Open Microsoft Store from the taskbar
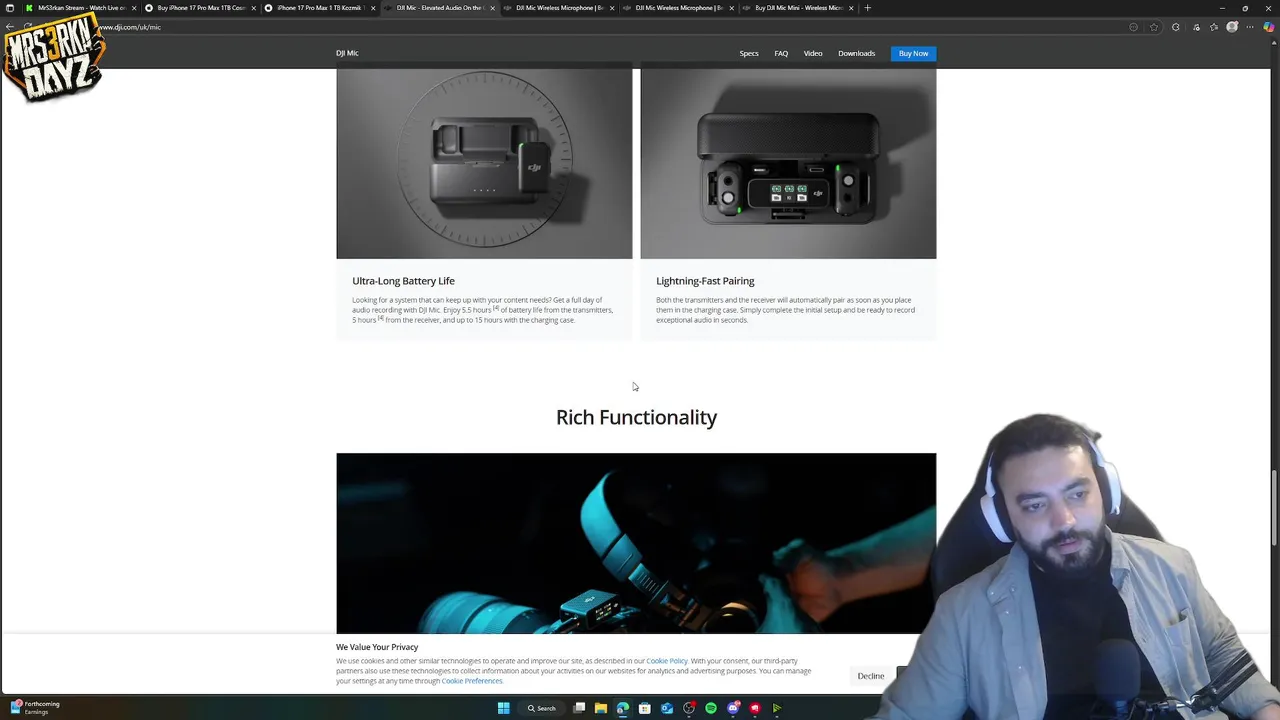This screenshot has height=720, width=1280. point(645,708)
